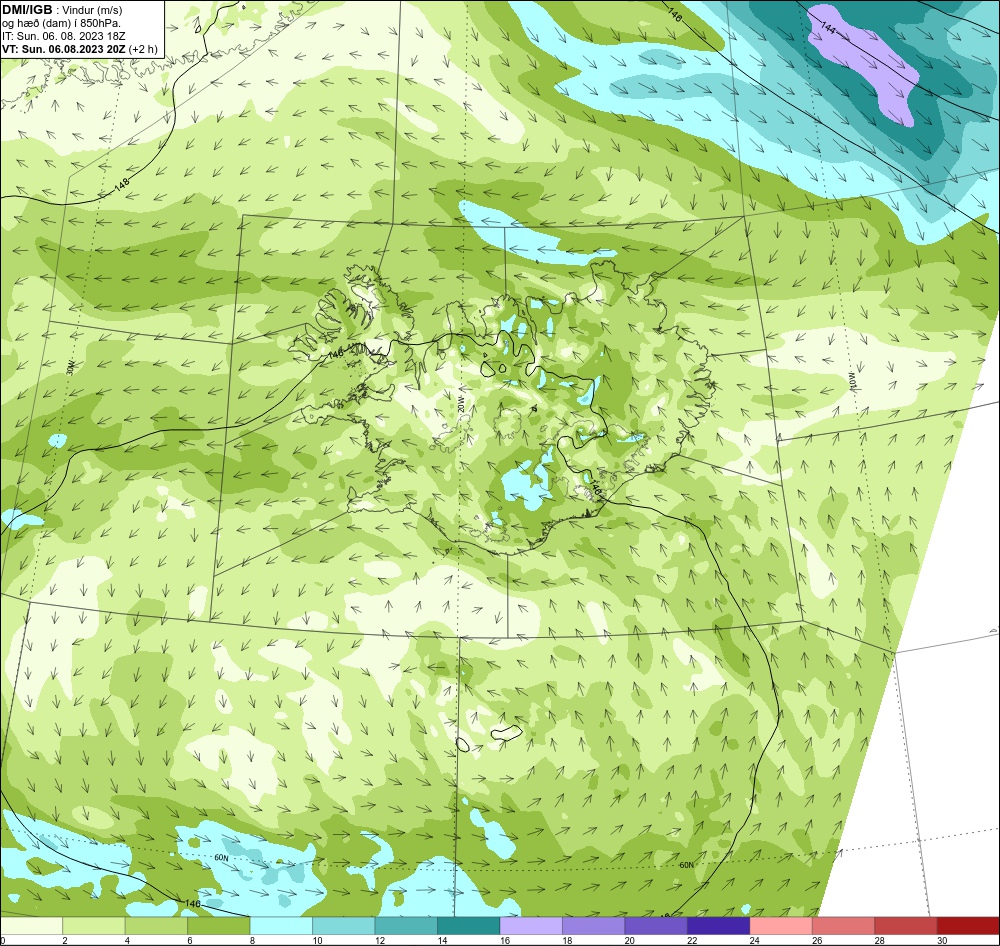Select the 18–20 m/s purple swatch
The width and height of the screenshot is (1000, 946).
coord(594,926)
